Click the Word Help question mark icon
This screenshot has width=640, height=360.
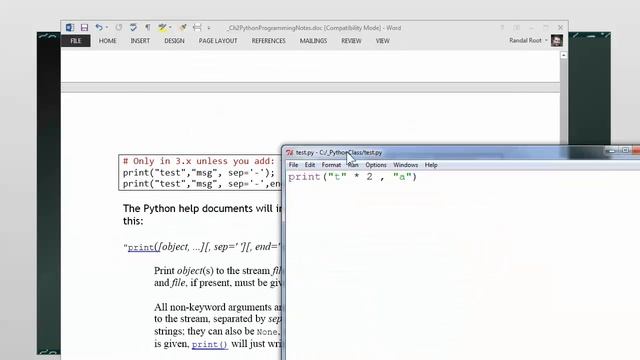(502, 27)
